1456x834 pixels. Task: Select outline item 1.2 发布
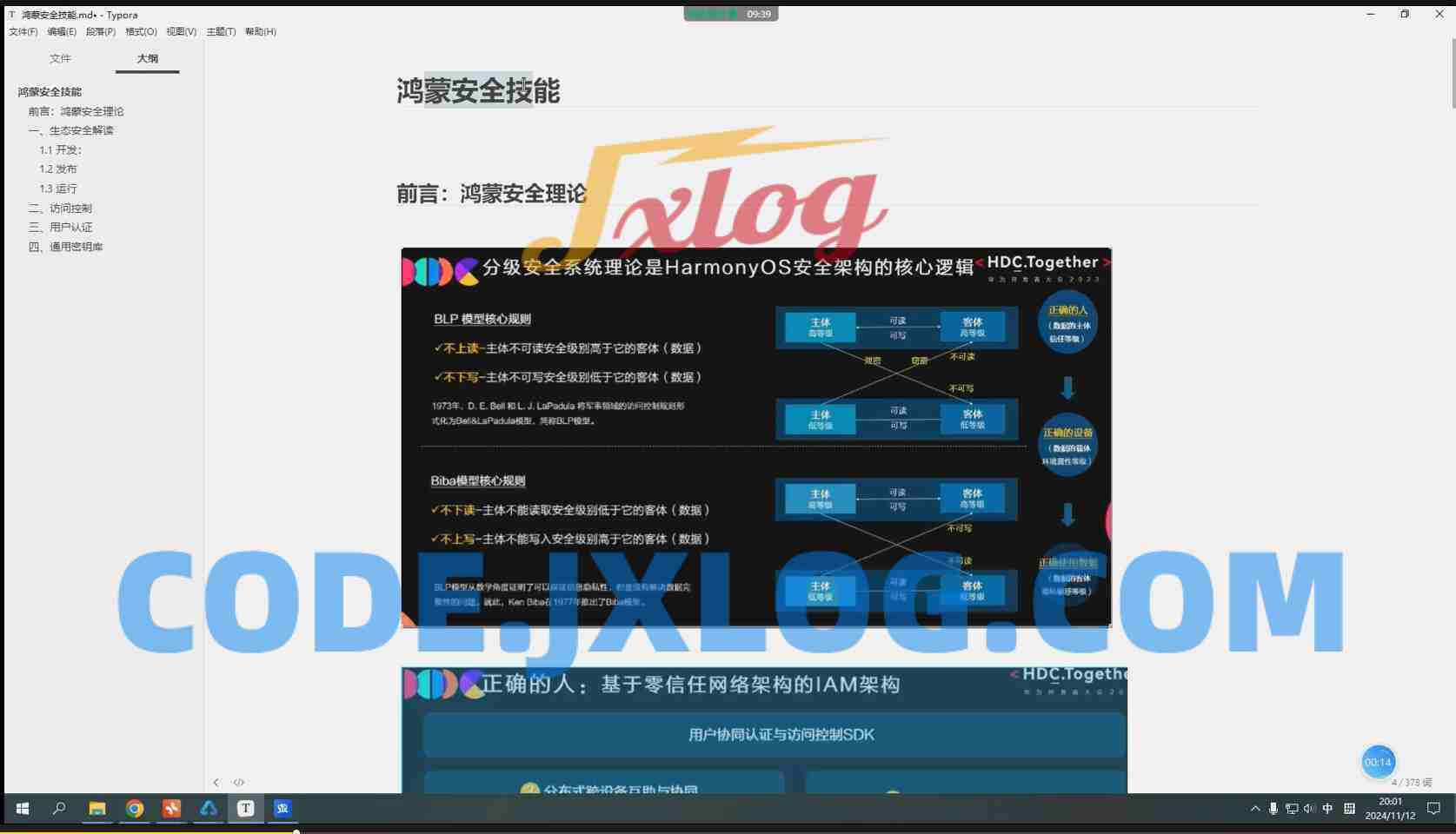tap(58, 169)
